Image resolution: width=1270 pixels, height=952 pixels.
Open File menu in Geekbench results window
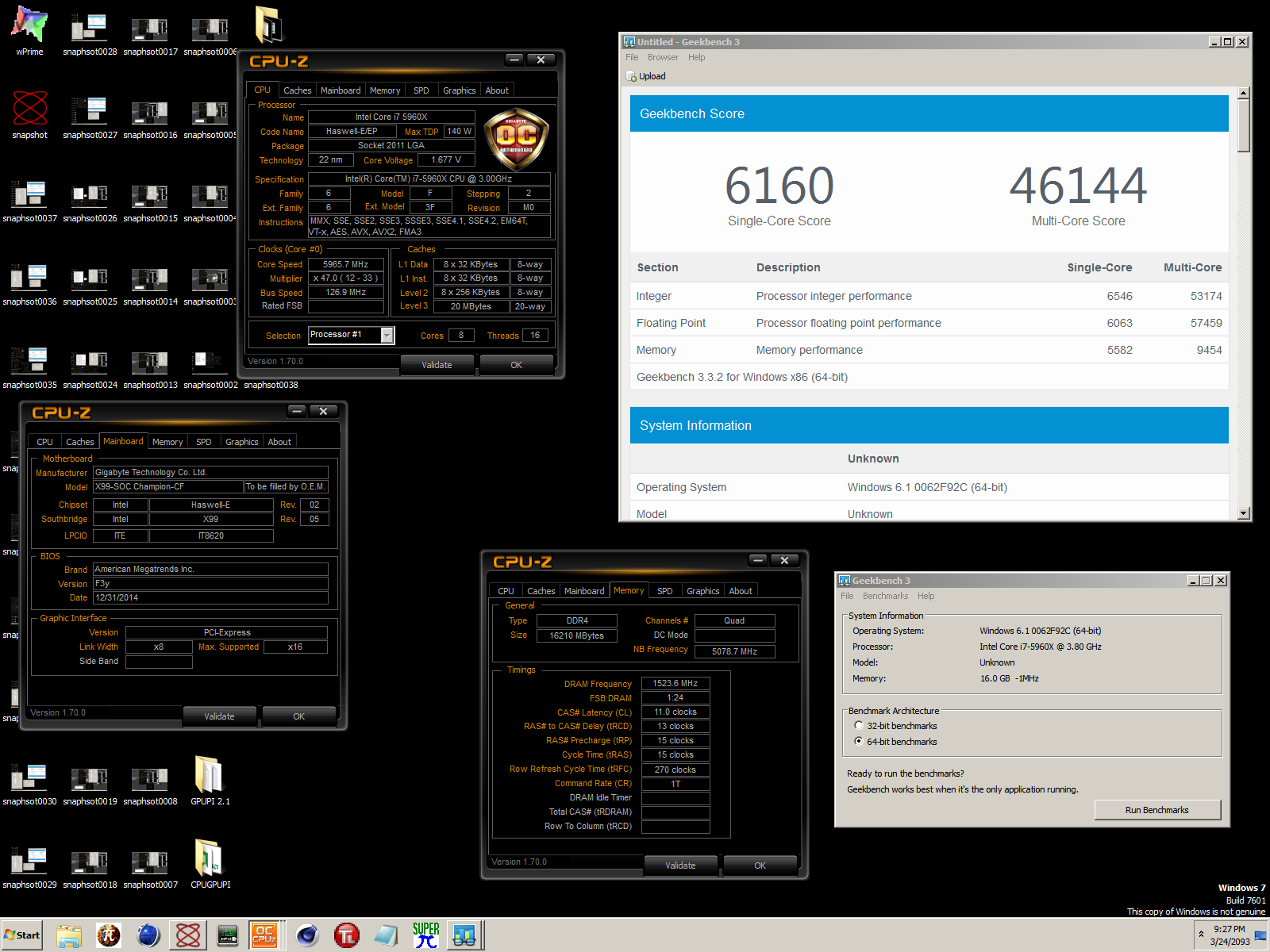pyautogui.click(x=632, y=57)
